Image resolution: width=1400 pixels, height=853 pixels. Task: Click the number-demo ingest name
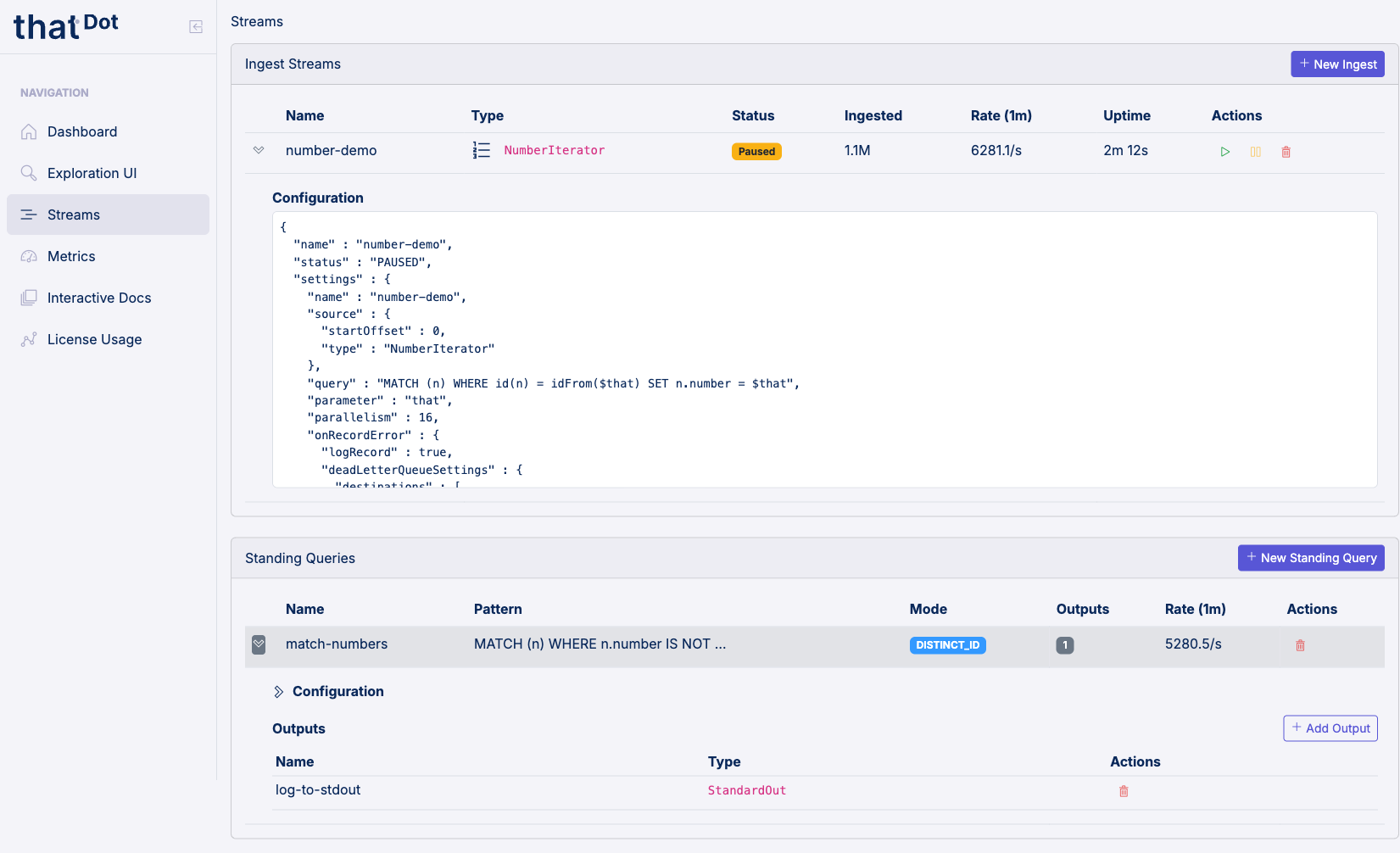pyautogui.click(x=331, y=150)
